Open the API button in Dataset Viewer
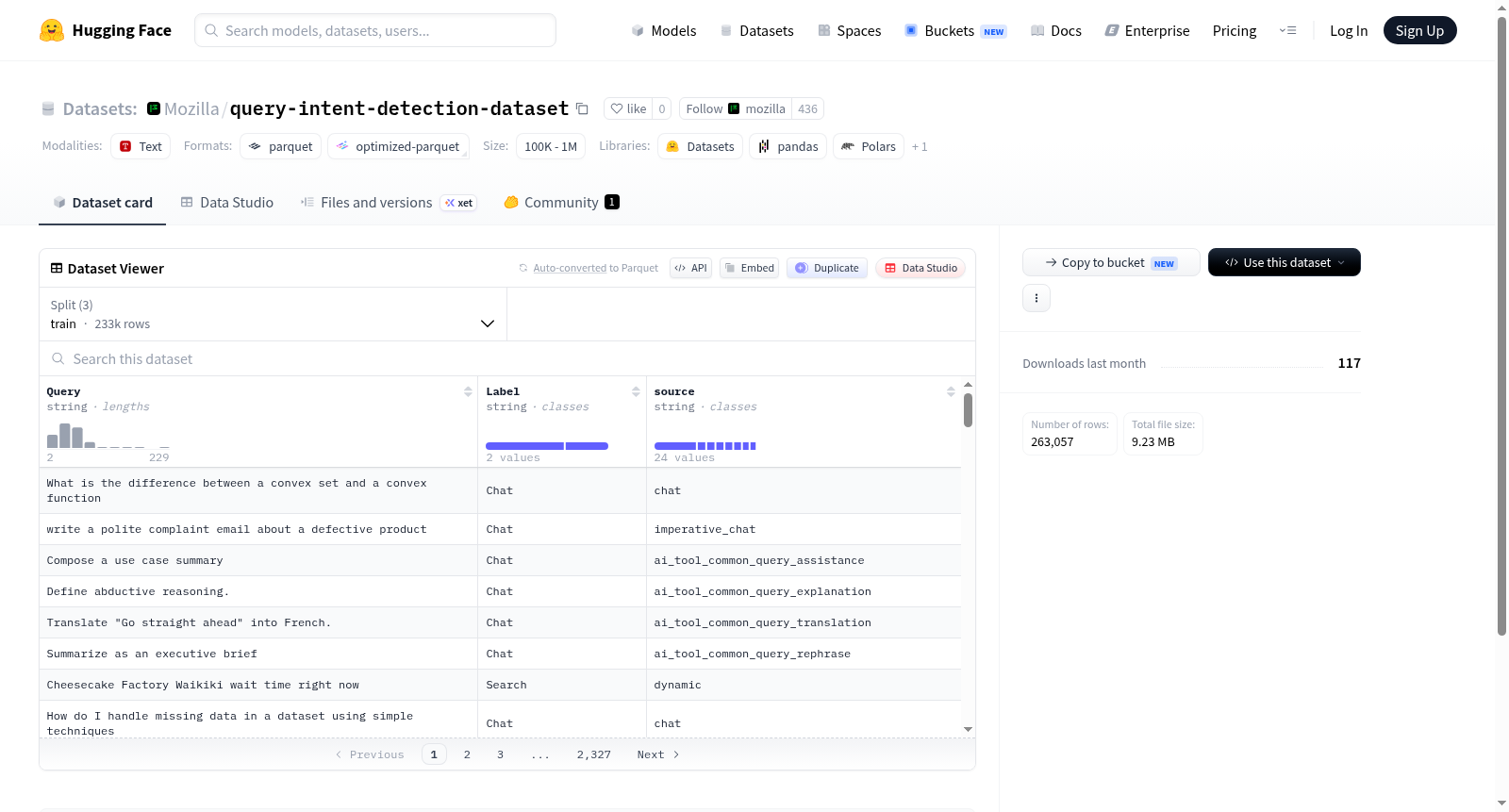1509x812 pixels. click(691, 268)
